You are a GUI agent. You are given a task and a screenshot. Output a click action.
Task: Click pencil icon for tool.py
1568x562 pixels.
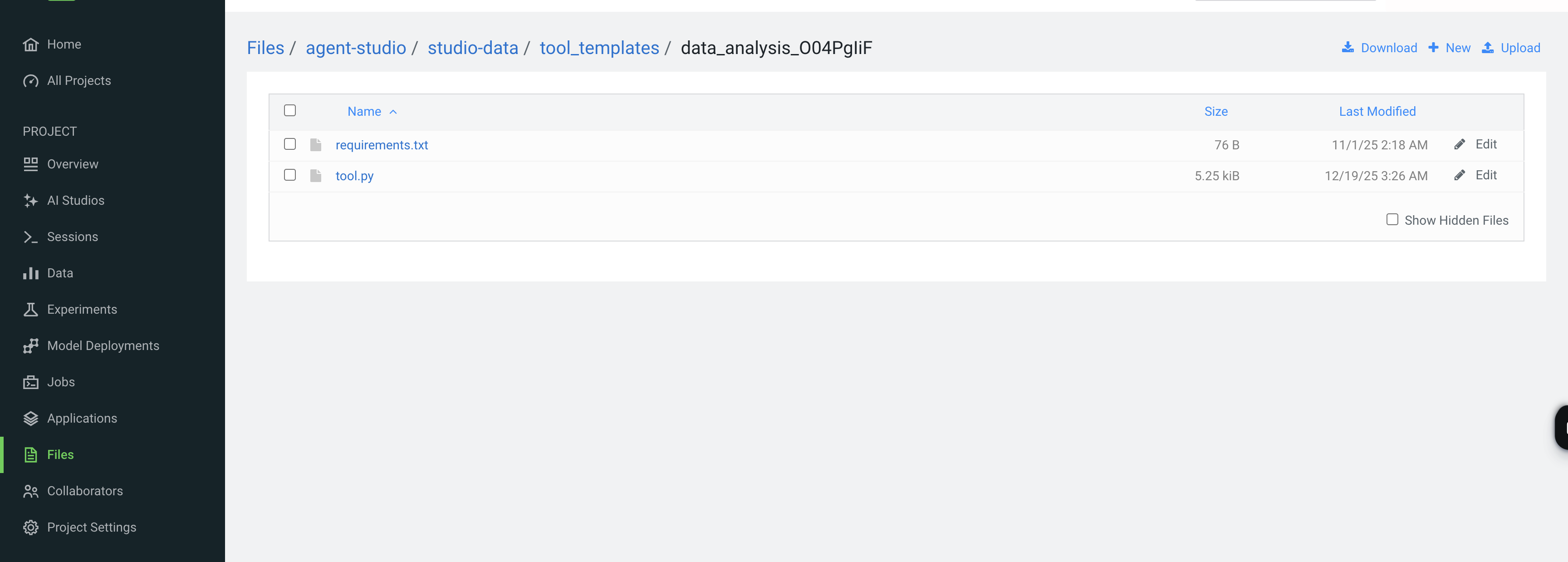[x=1459, y=175]
